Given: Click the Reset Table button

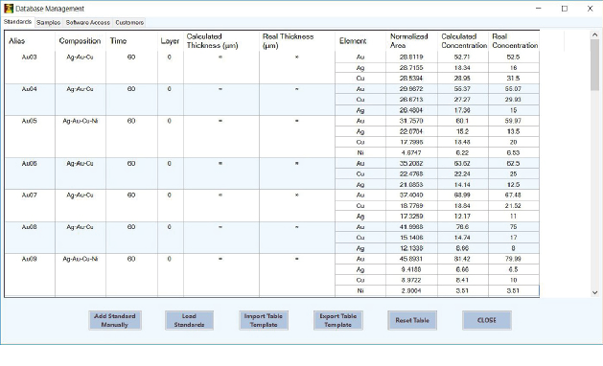Looking at the screenshot, I should click(x=412, y=320).
